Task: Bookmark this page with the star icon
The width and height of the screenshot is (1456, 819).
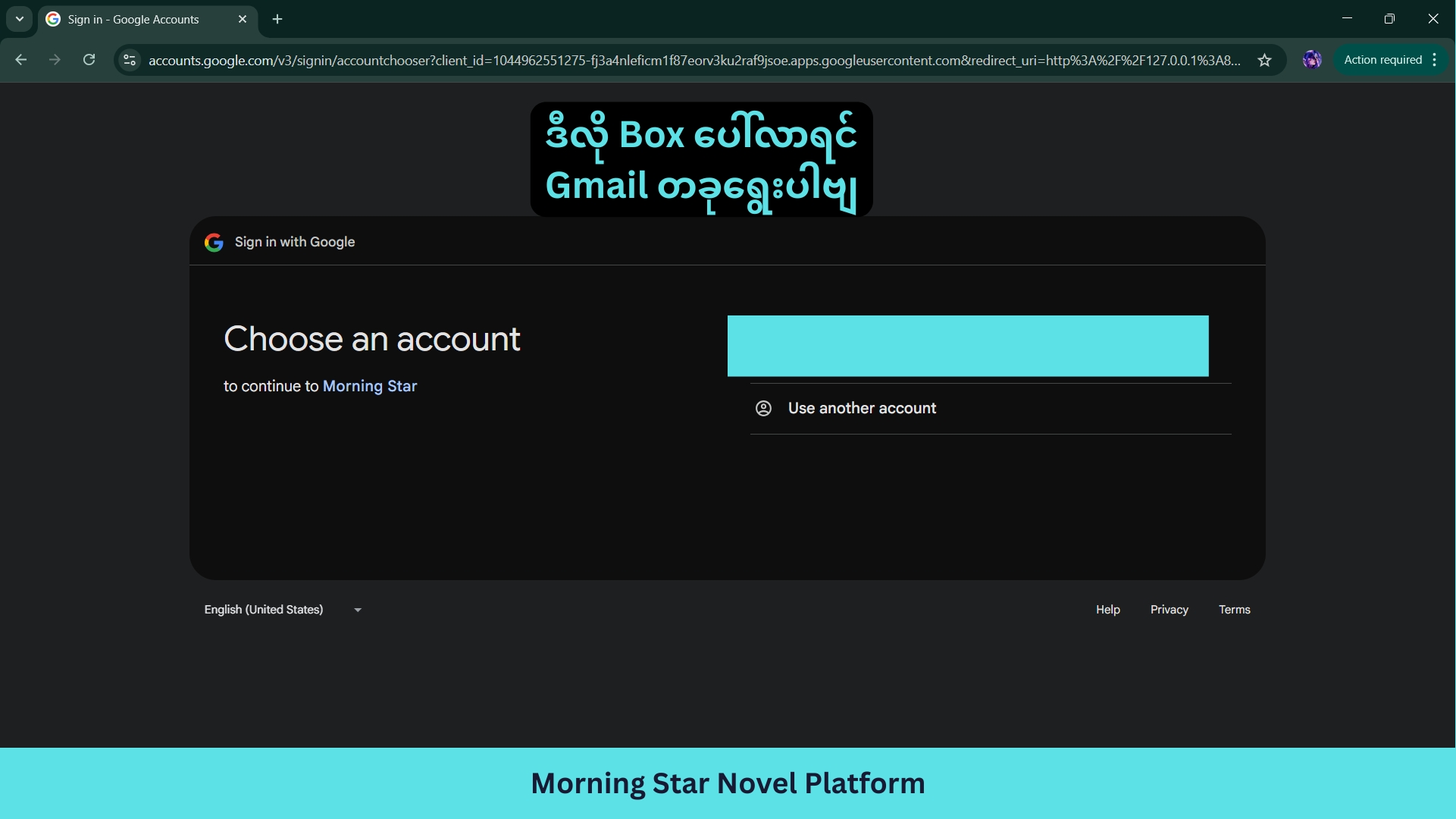Action: coord(1264,61)
